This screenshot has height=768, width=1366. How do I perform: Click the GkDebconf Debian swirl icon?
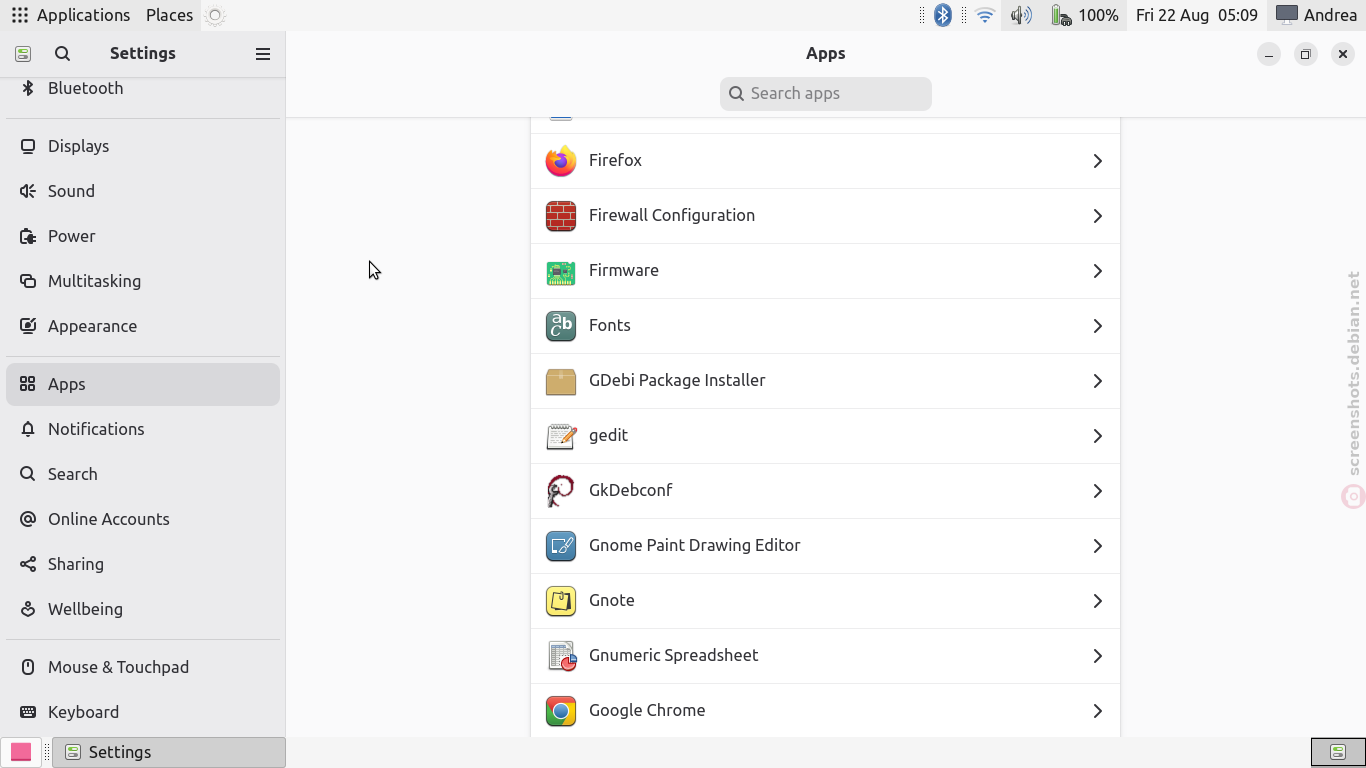point(561,491)
